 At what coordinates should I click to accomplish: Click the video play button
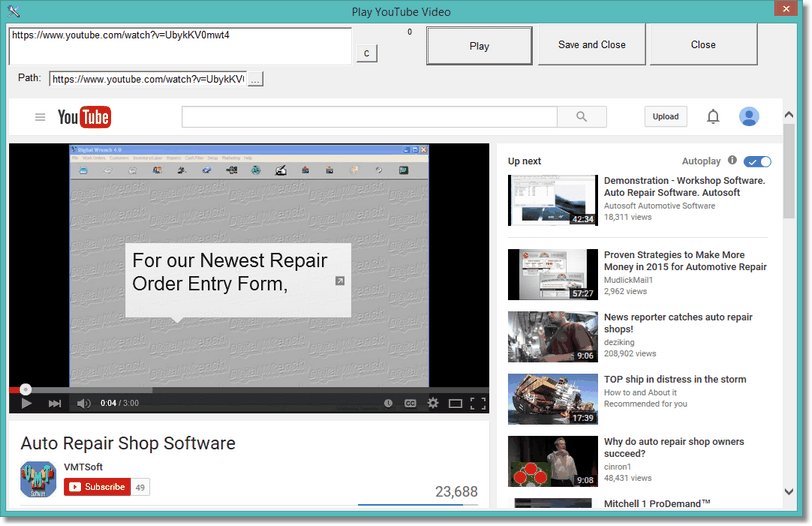point(27,403)
